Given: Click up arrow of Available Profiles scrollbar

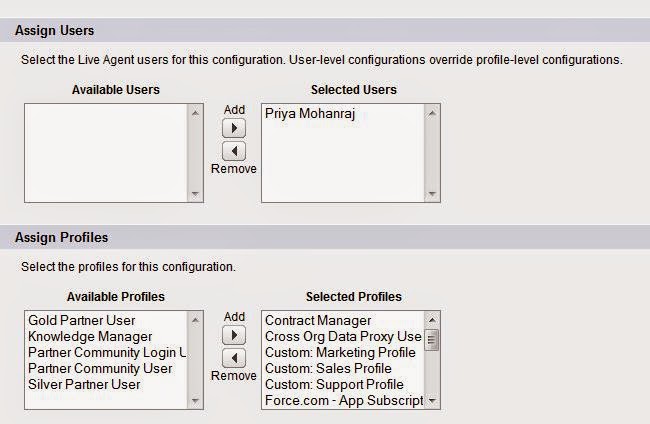Looking at the screenshot, I should tap(195, 320).
